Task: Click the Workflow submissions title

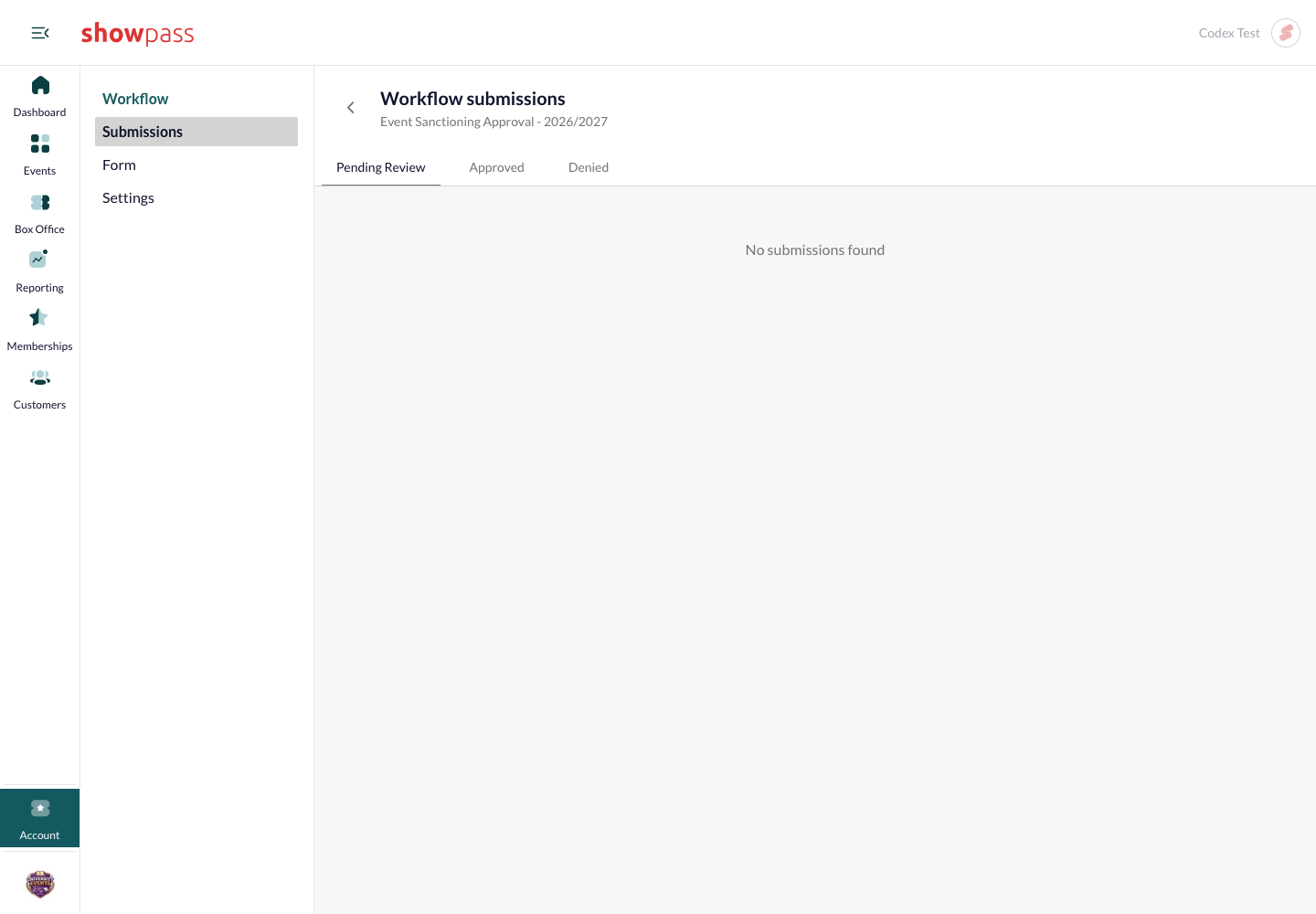Action: click(472, 99)
